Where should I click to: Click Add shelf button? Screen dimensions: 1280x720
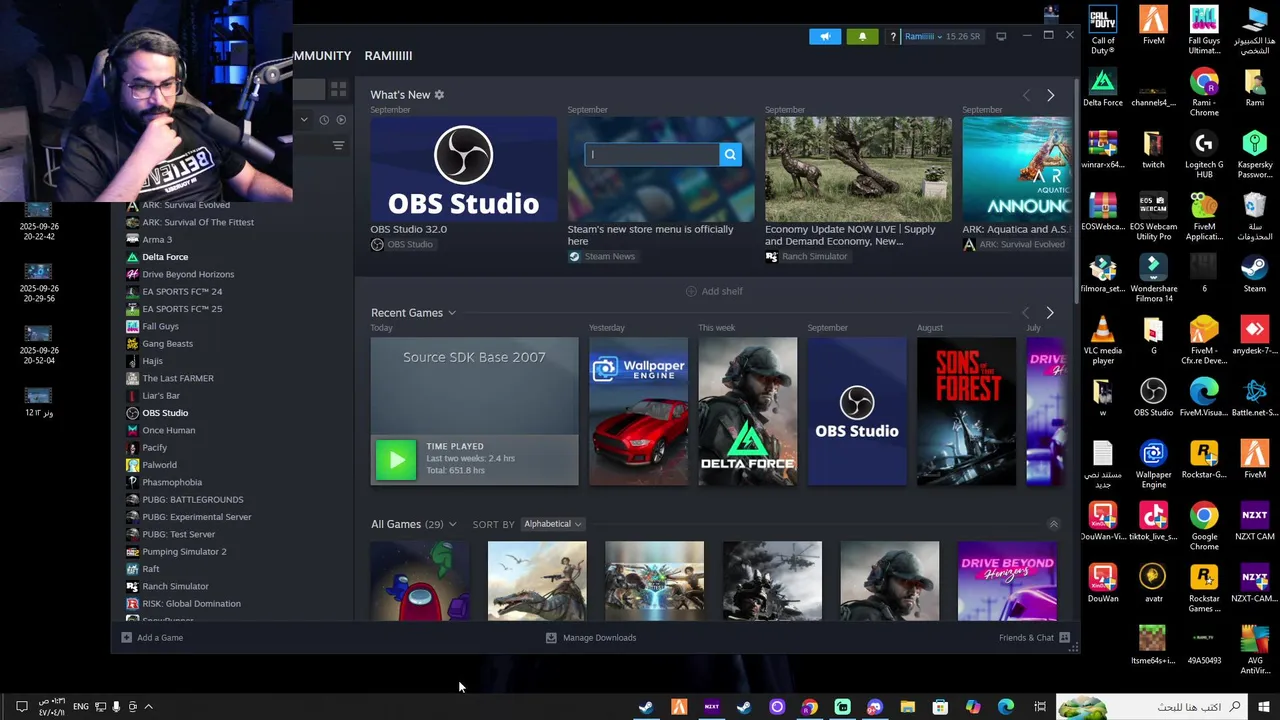[x=714, y=291]
